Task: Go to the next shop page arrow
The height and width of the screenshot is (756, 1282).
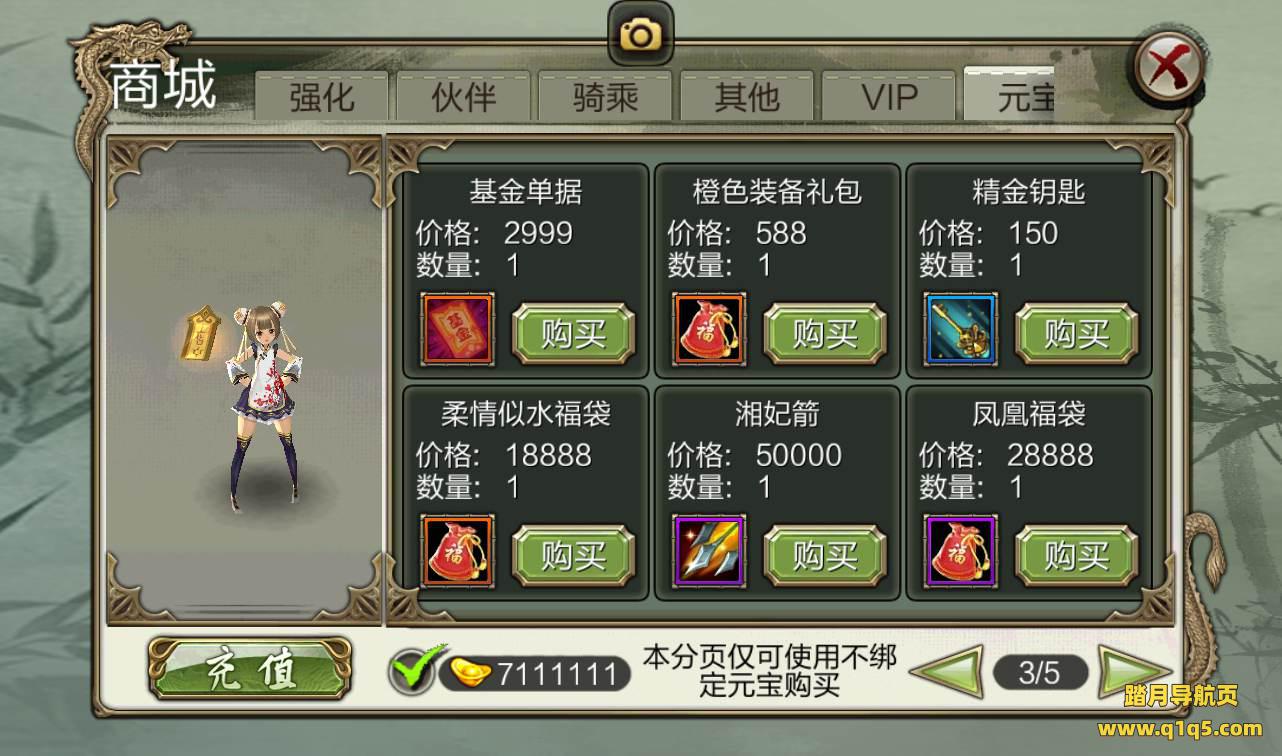Action: click(x=1133, y=673)
